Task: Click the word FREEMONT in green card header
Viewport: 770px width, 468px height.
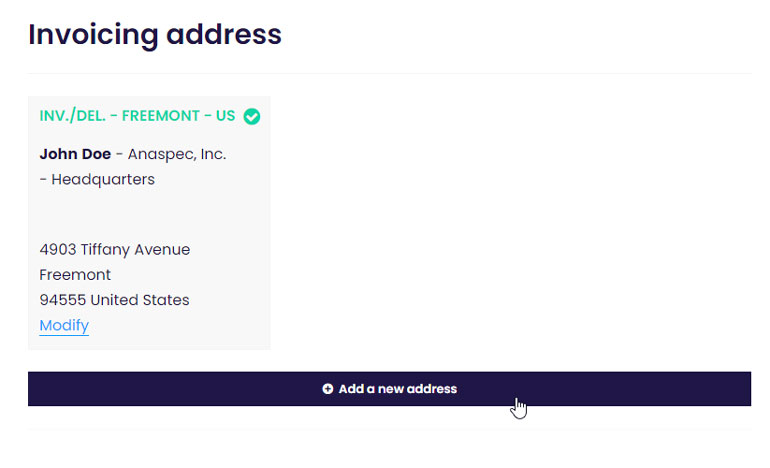Action: coord(161,116)
